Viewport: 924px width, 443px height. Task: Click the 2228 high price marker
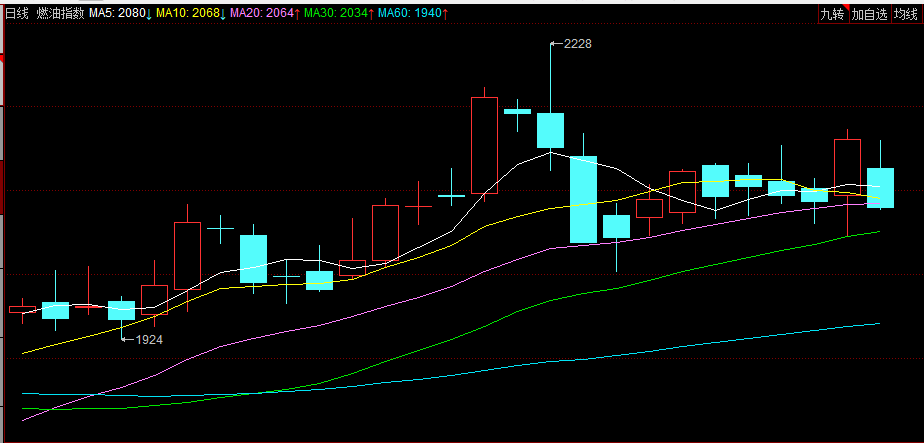571,44
